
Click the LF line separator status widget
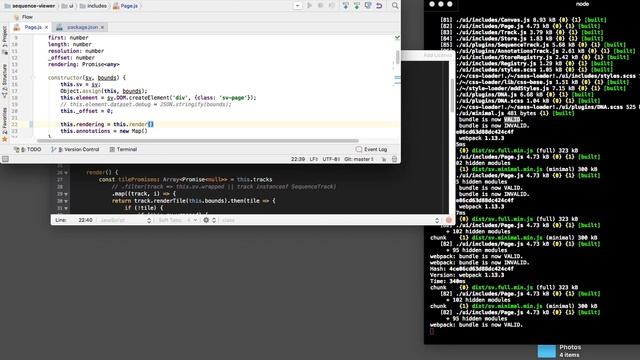pyautogui.click(x=313, y=159)
